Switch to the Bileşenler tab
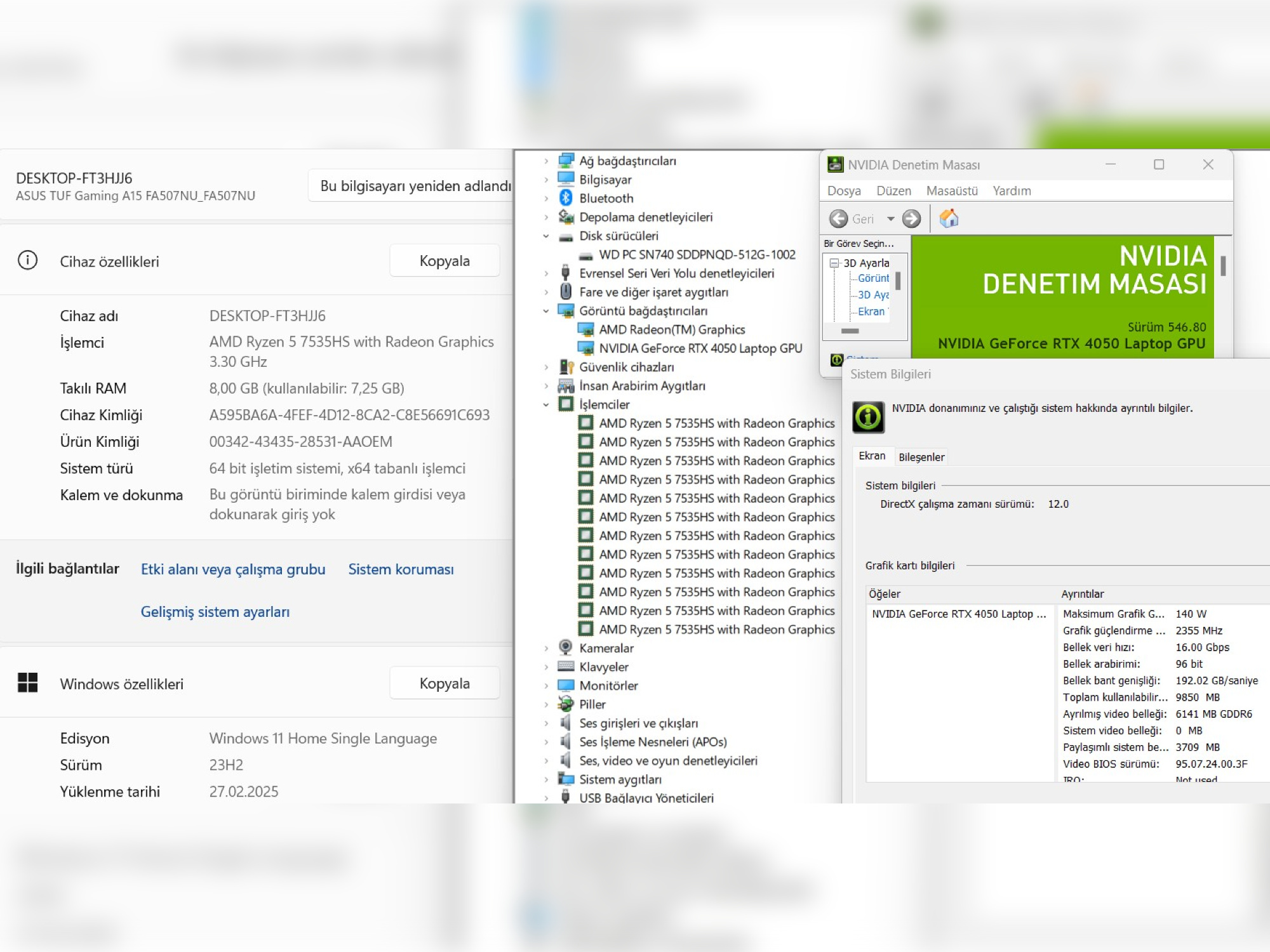 coord(921,457)
